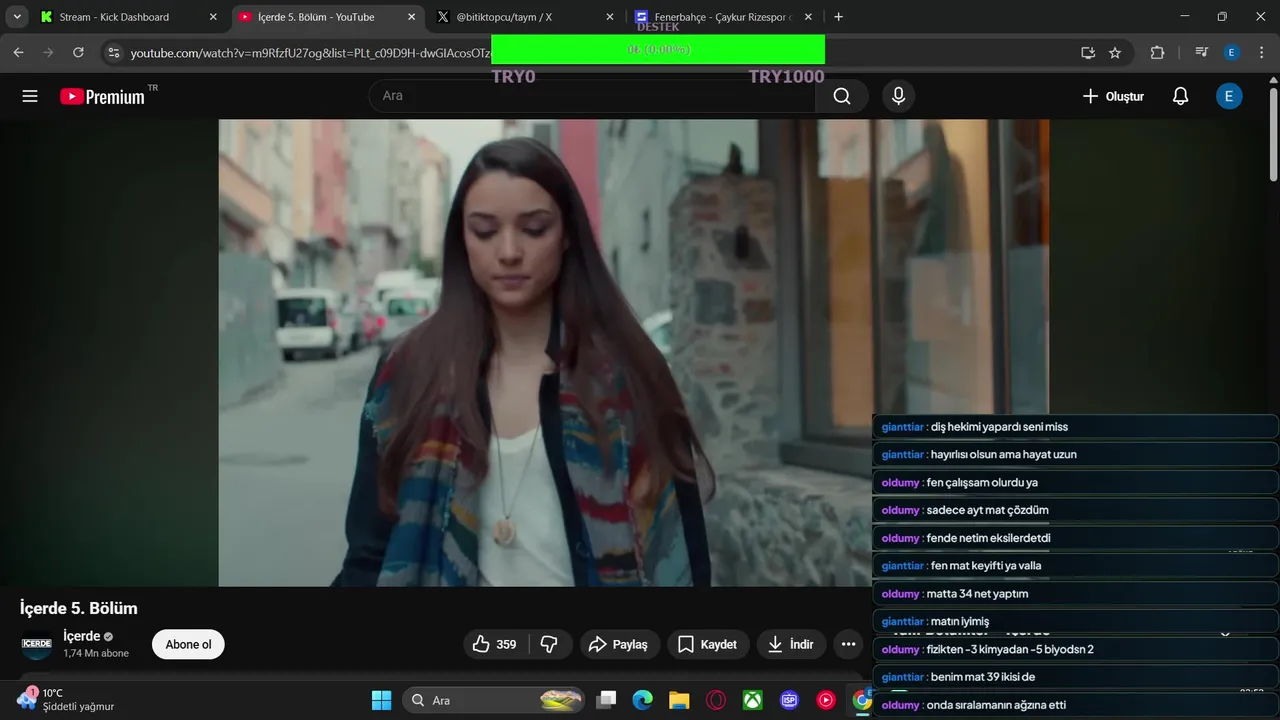View site information icon in address bar
The height and width of the screenshot is (720, 1280).
[114, 52]
